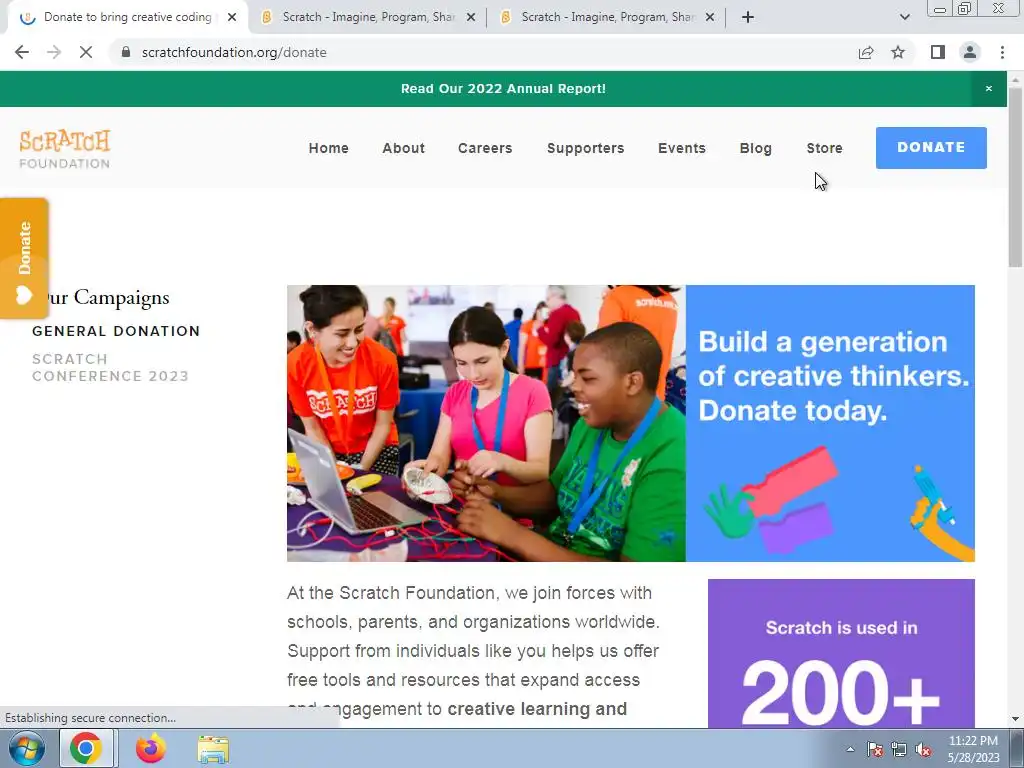Click the muted volume tray icon

pyautogui.click(x=923, y=750)
